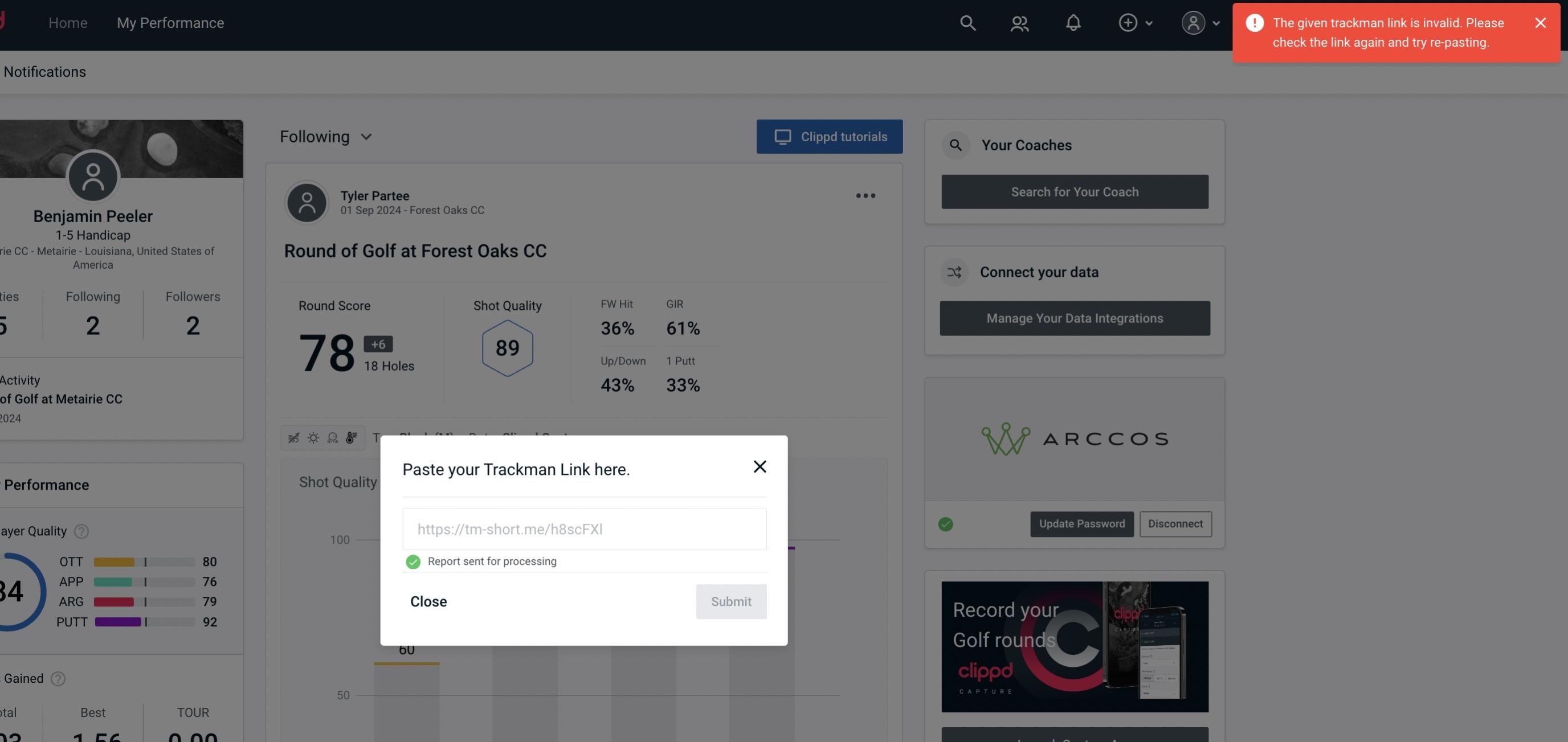Click the data connect/sync icon in sidebar
This screenshot has width=1568, height=742.
[x=955, y=271]
